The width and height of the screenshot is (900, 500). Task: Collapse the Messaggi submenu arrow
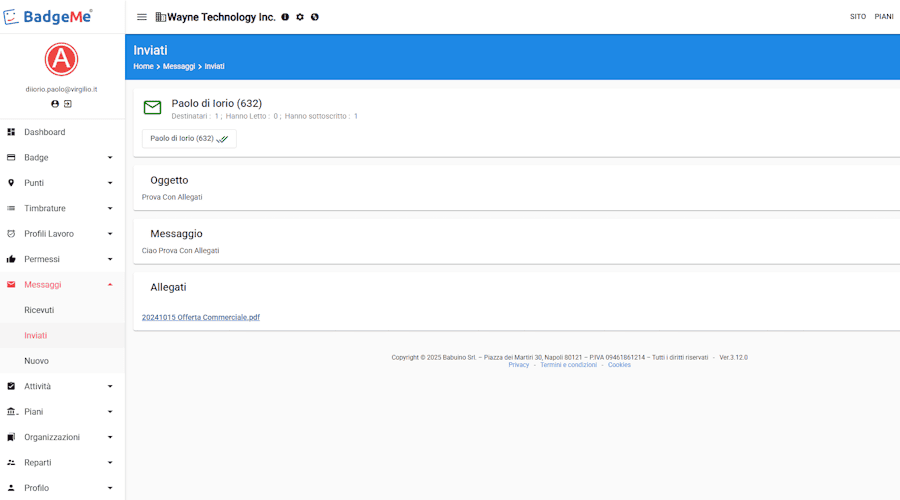coord(110,285)
